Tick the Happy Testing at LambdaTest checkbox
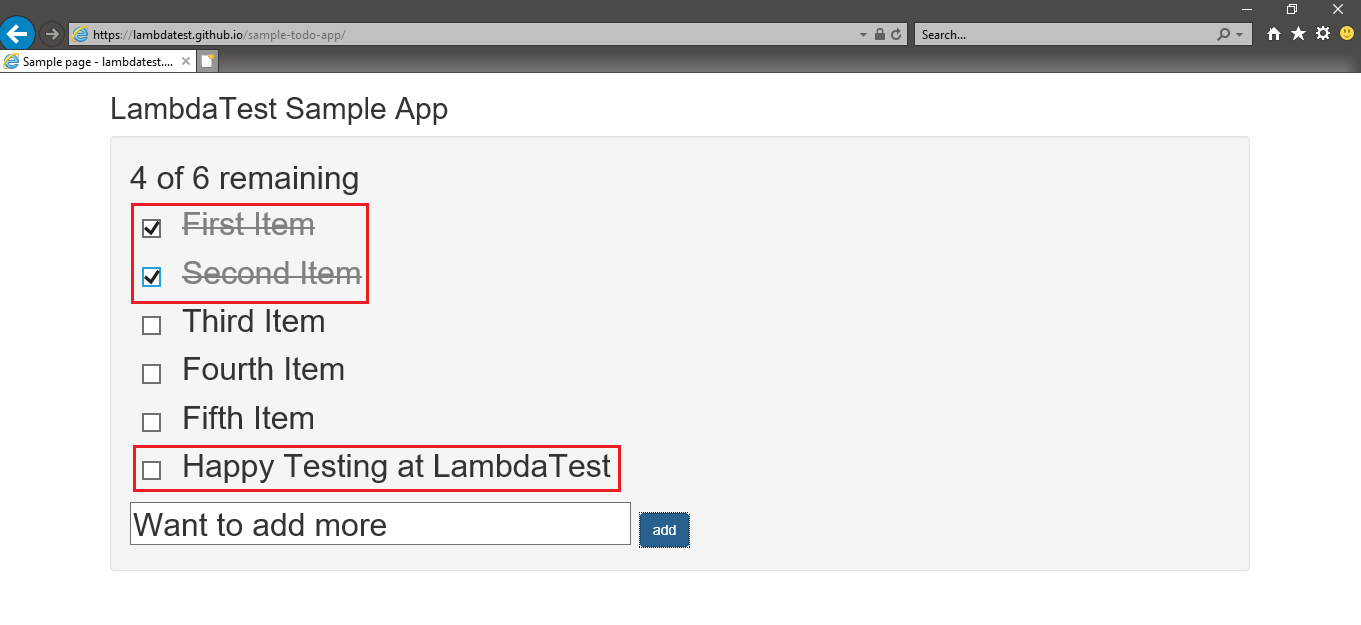This screenshot has width=1361, height=625. point(152,470)
